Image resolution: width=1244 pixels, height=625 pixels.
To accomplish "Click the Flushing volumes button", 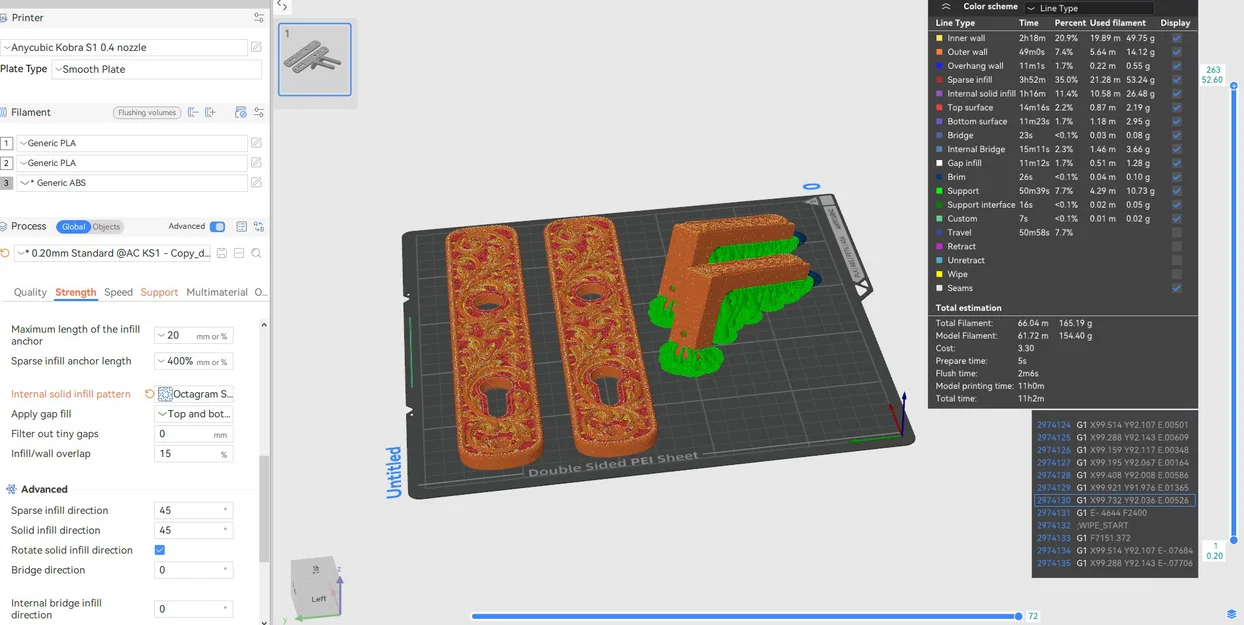I will point(147,113).
